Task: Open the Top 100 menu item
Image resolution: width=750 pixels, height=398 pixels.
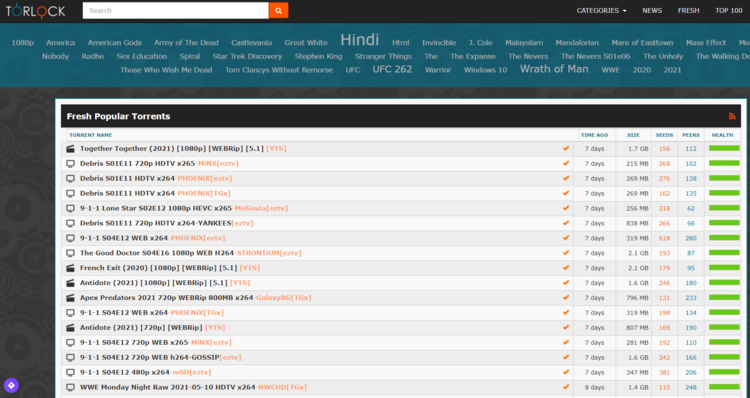Action: click(x=728, y=11)
